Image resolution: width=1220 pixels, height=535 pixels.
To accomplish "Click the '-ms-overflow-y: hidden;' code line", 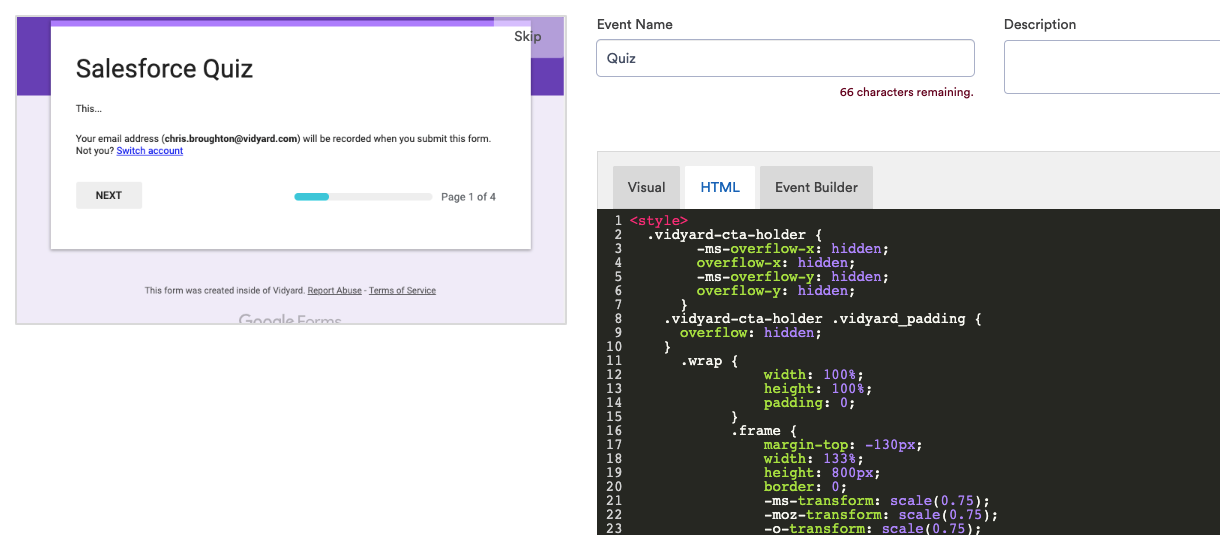I will [792, 277].
